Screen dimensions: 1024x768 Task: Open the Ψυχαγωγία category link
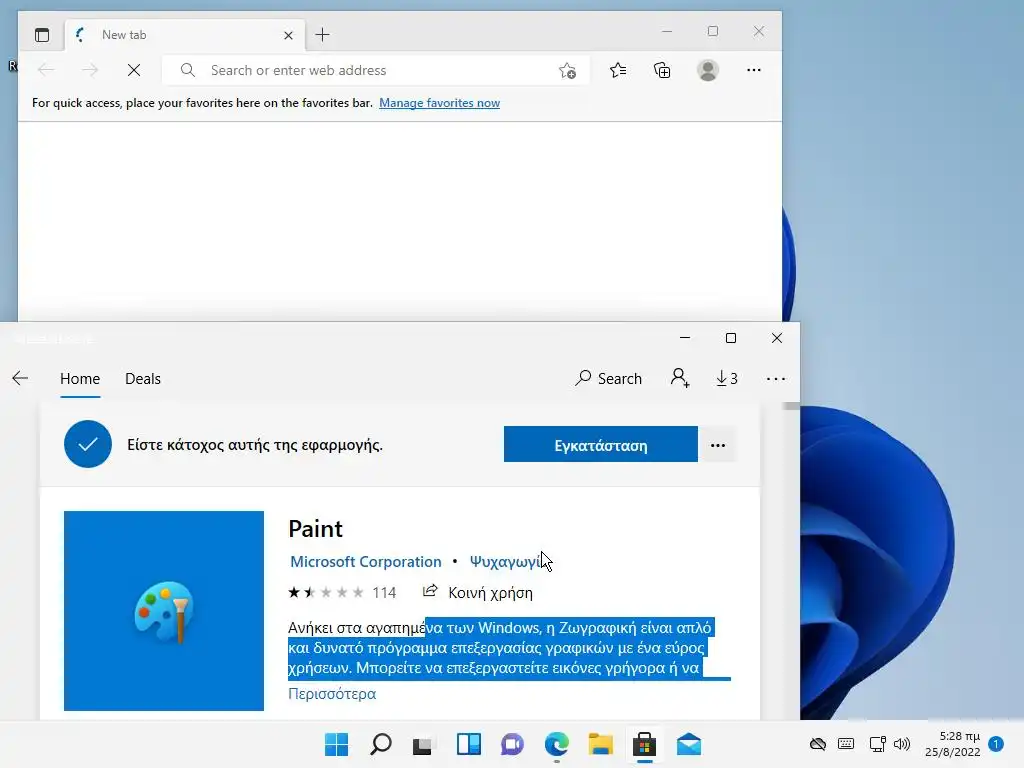click(506, 562)
